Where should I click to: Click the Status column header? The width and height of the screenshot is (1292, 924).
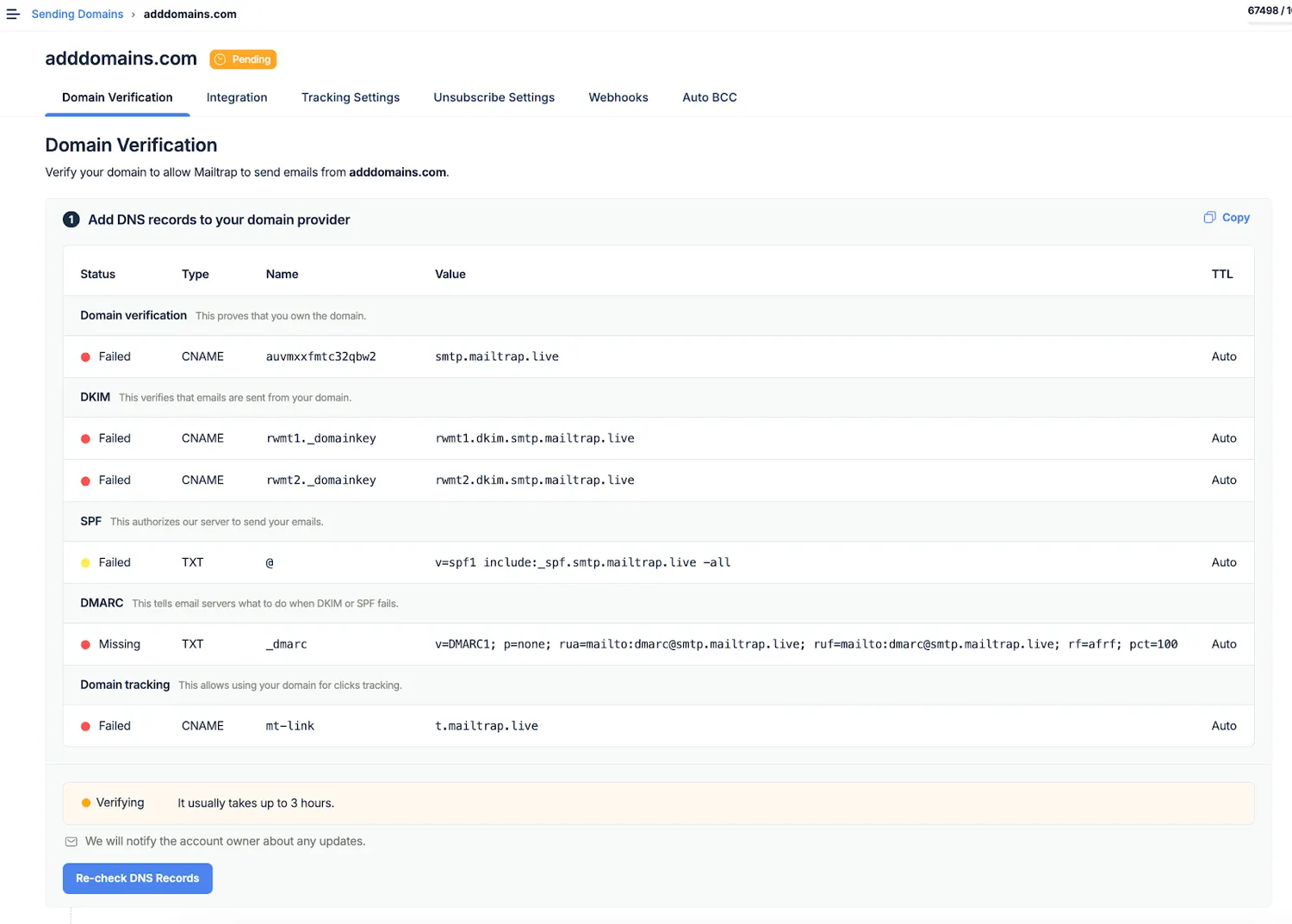click(97, 274)
